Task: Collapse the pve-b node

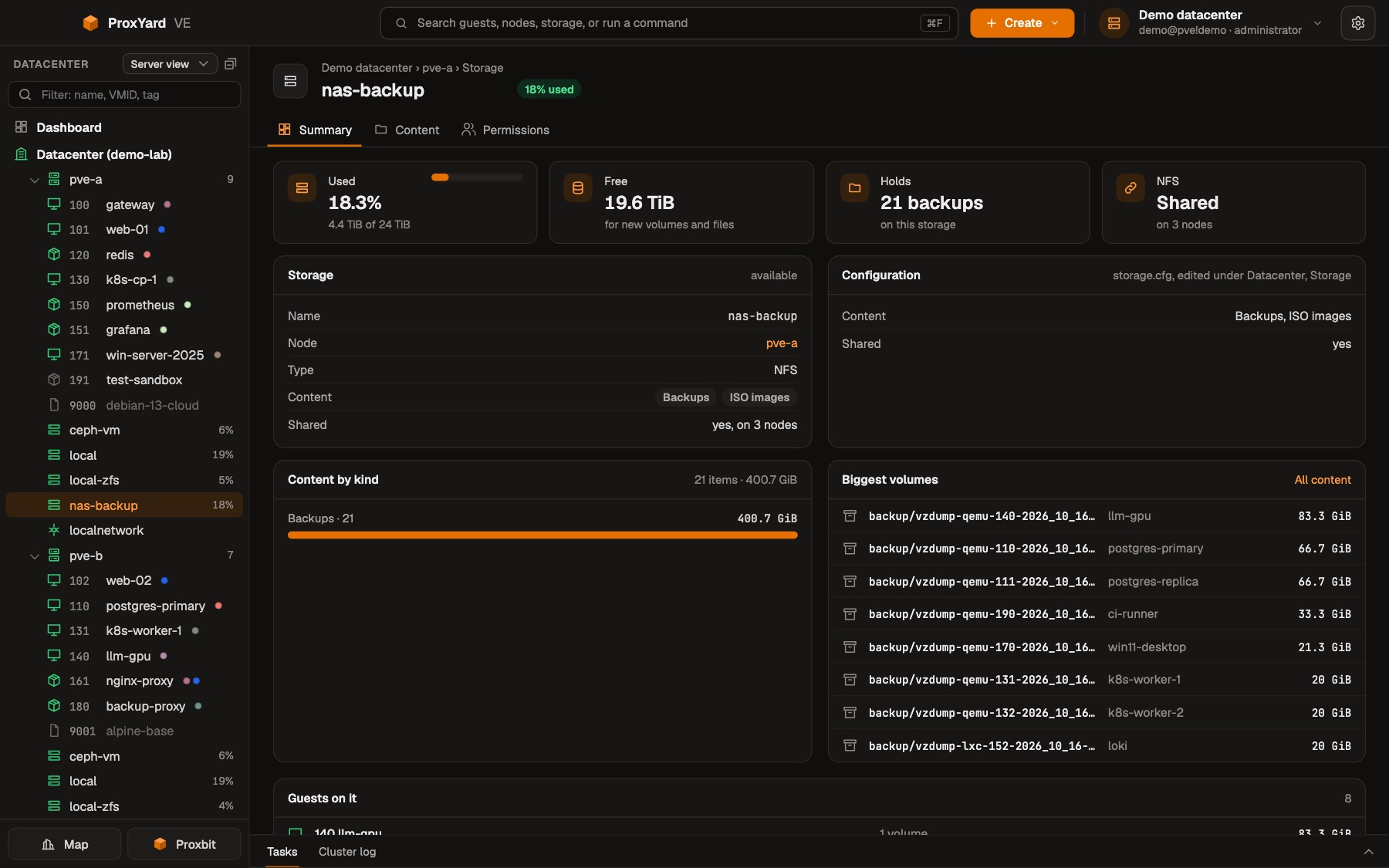Action: 34,556
